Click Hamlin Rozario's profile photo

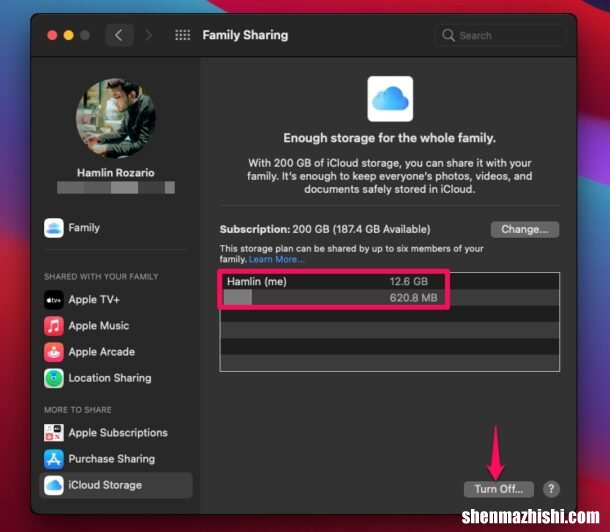116,118
